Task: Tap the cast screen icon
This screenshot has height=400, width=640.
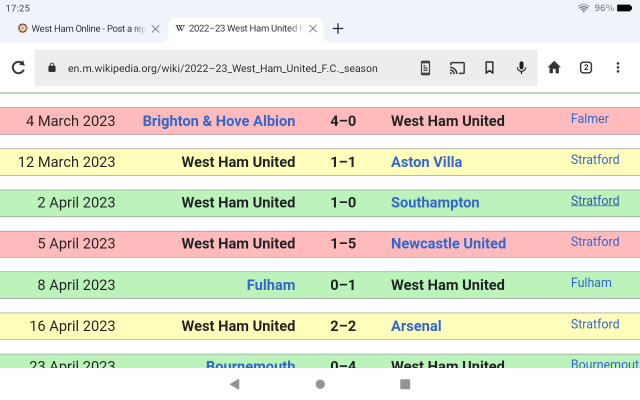Action: pyautogui.click(x=457, y=68)
